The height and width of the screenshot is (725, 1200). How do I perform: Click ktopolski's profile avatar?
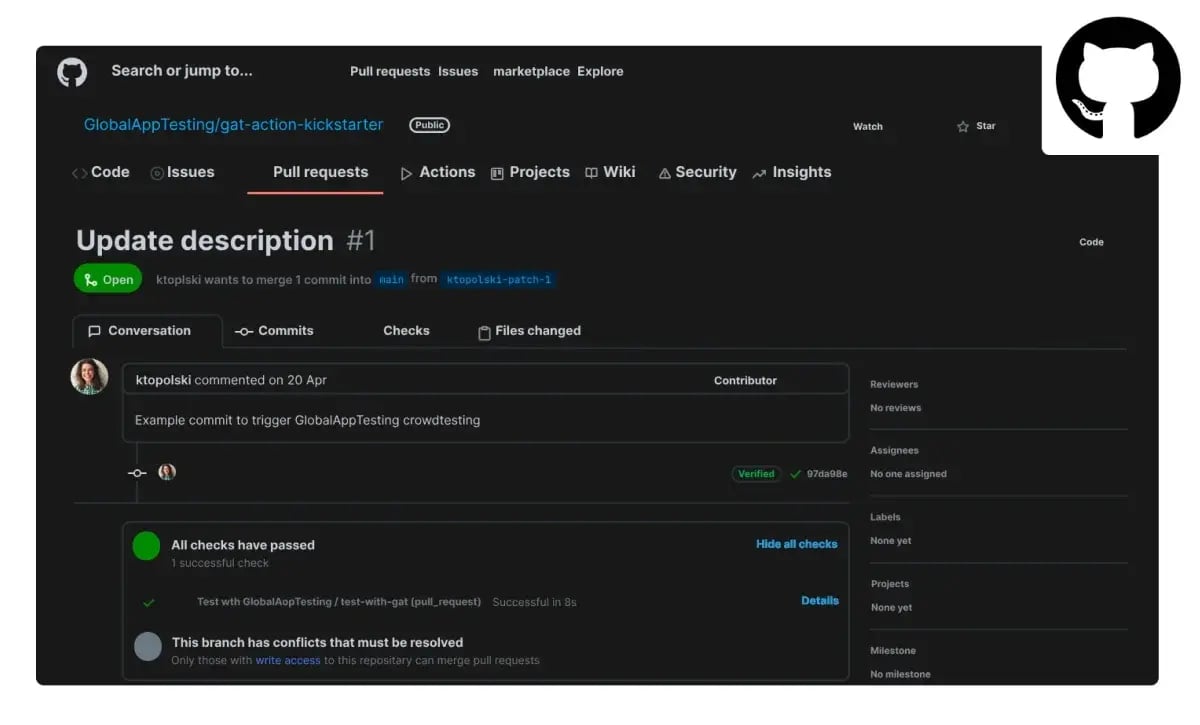click(x=89, y=378)
